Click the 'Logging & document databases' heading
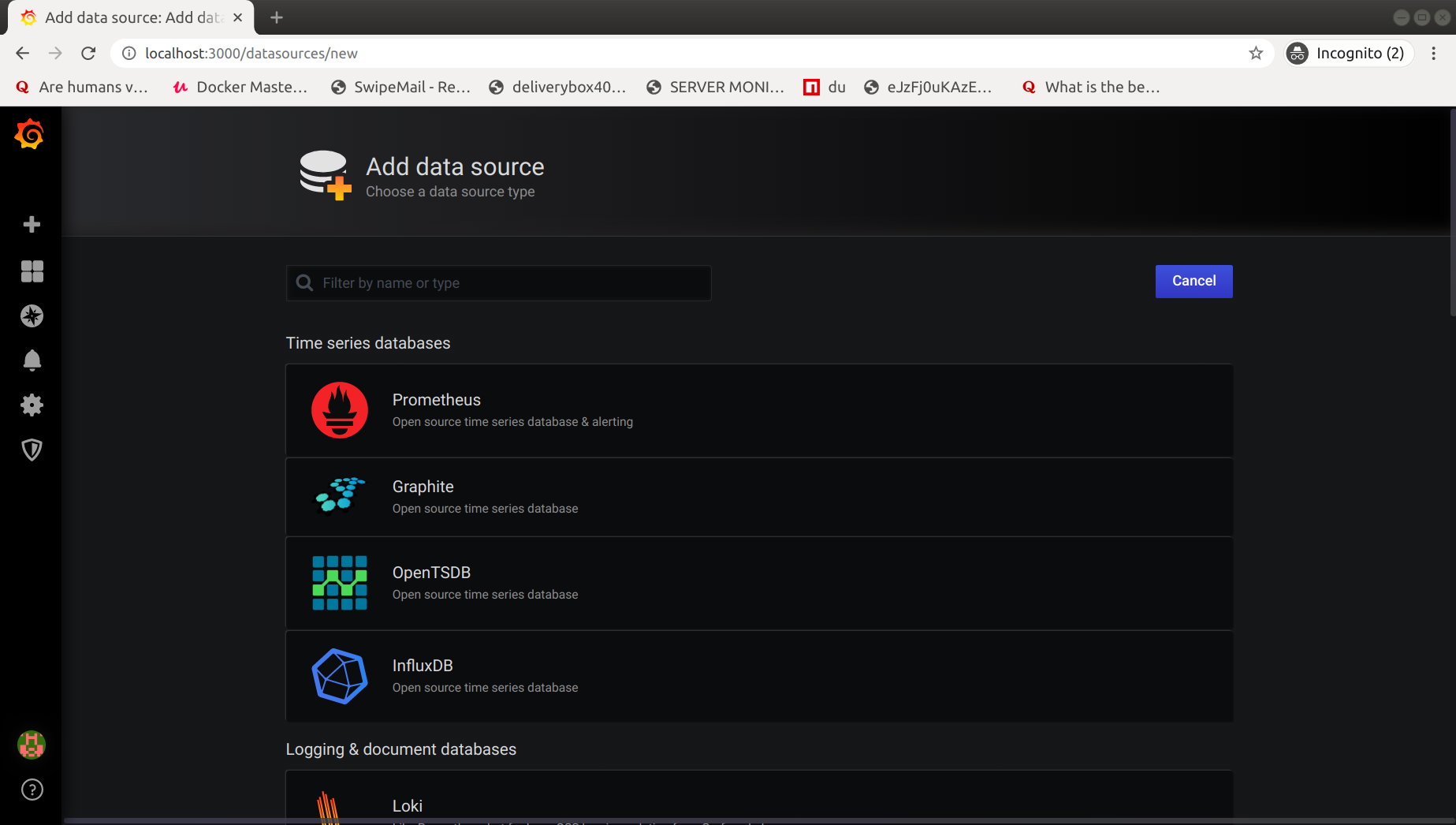 click(x=401, y=749)
